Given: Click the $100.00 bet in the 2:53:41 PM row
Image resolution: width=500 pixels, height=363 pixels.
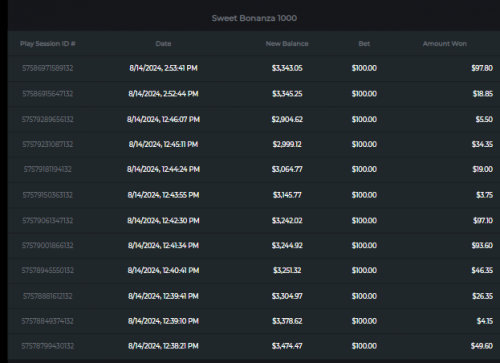Looking at the screenshot, I should click(x=364, y=68).
